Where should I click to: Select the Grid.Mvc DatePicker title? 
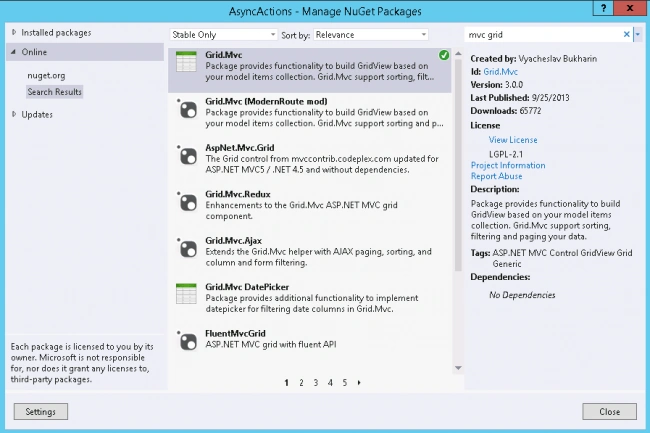[x=247, y=287]
